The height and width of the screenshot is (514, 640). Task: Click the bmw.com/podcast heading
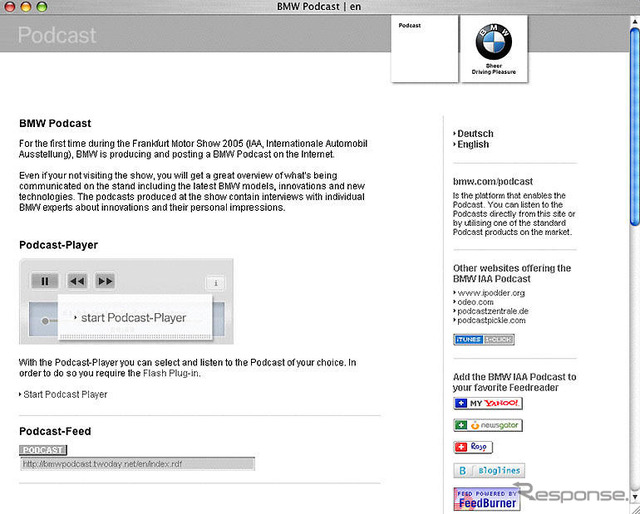click(493, 181)
